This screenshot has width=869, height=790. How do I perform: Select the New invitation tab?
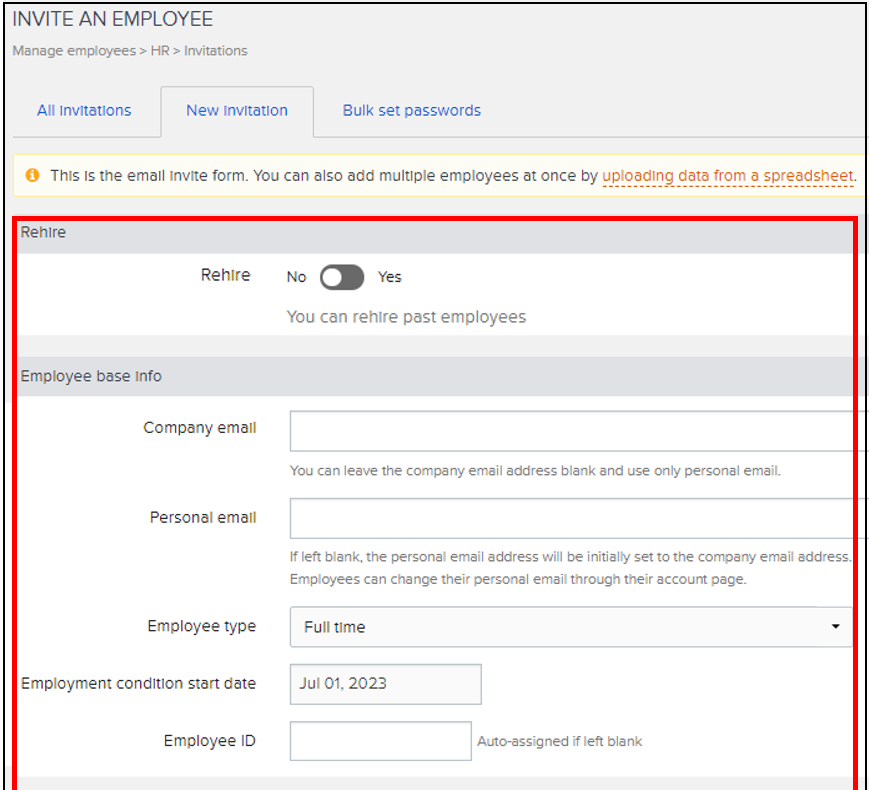[237, 111]
